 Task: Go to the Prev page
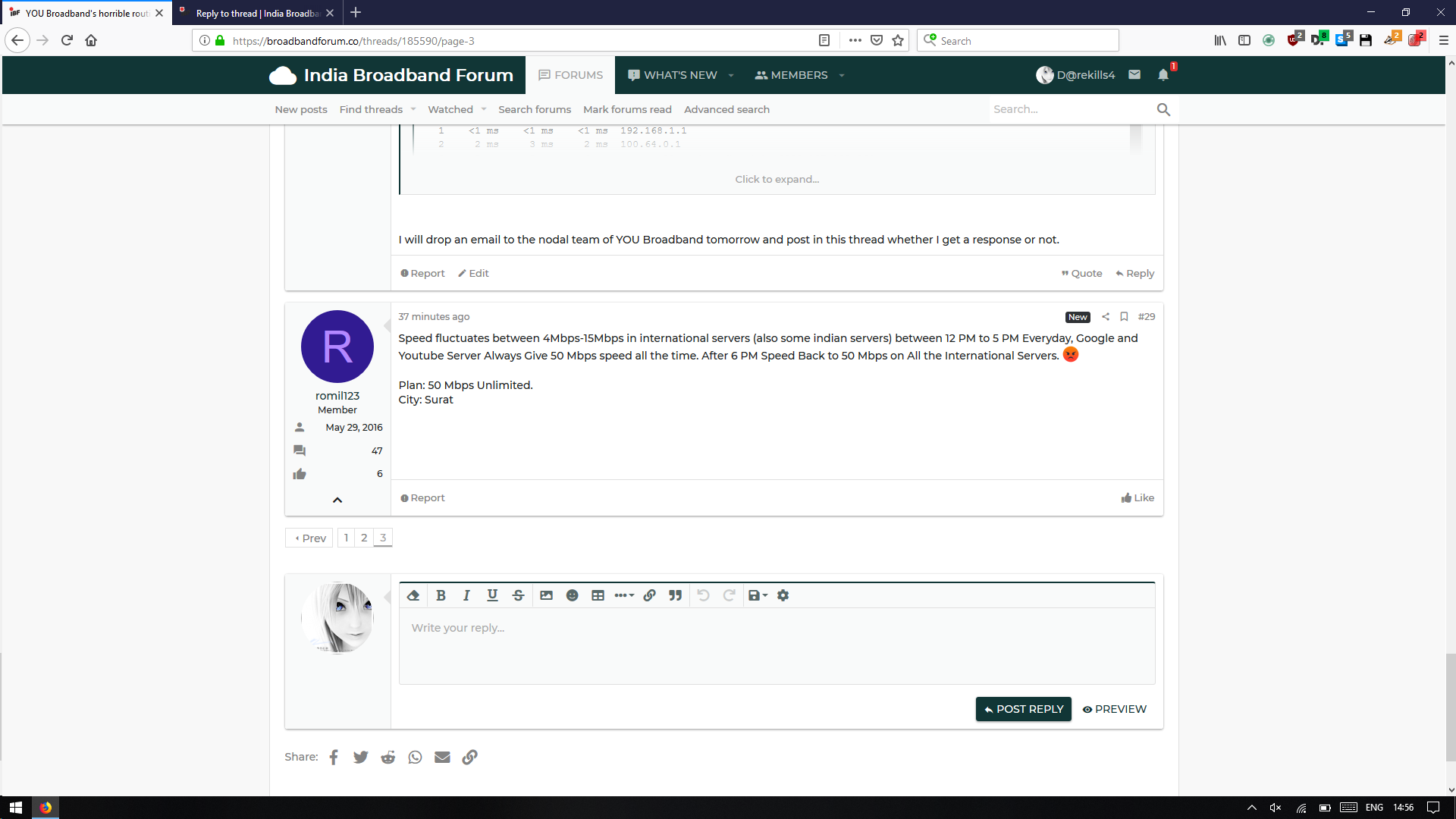pos(309,538)
